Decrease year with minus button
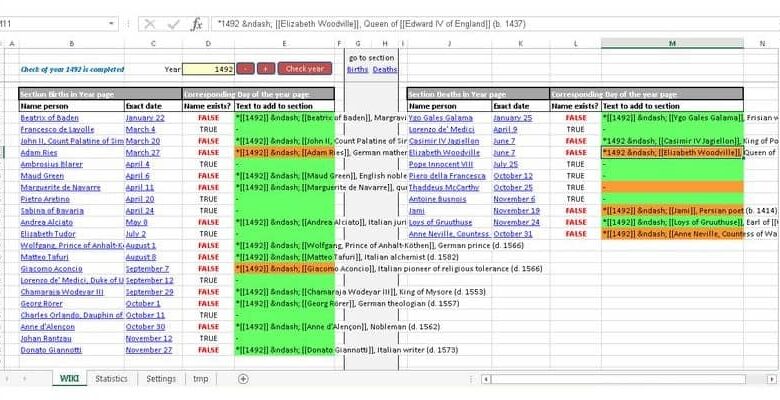780x400 pixels. pos(246,69)
